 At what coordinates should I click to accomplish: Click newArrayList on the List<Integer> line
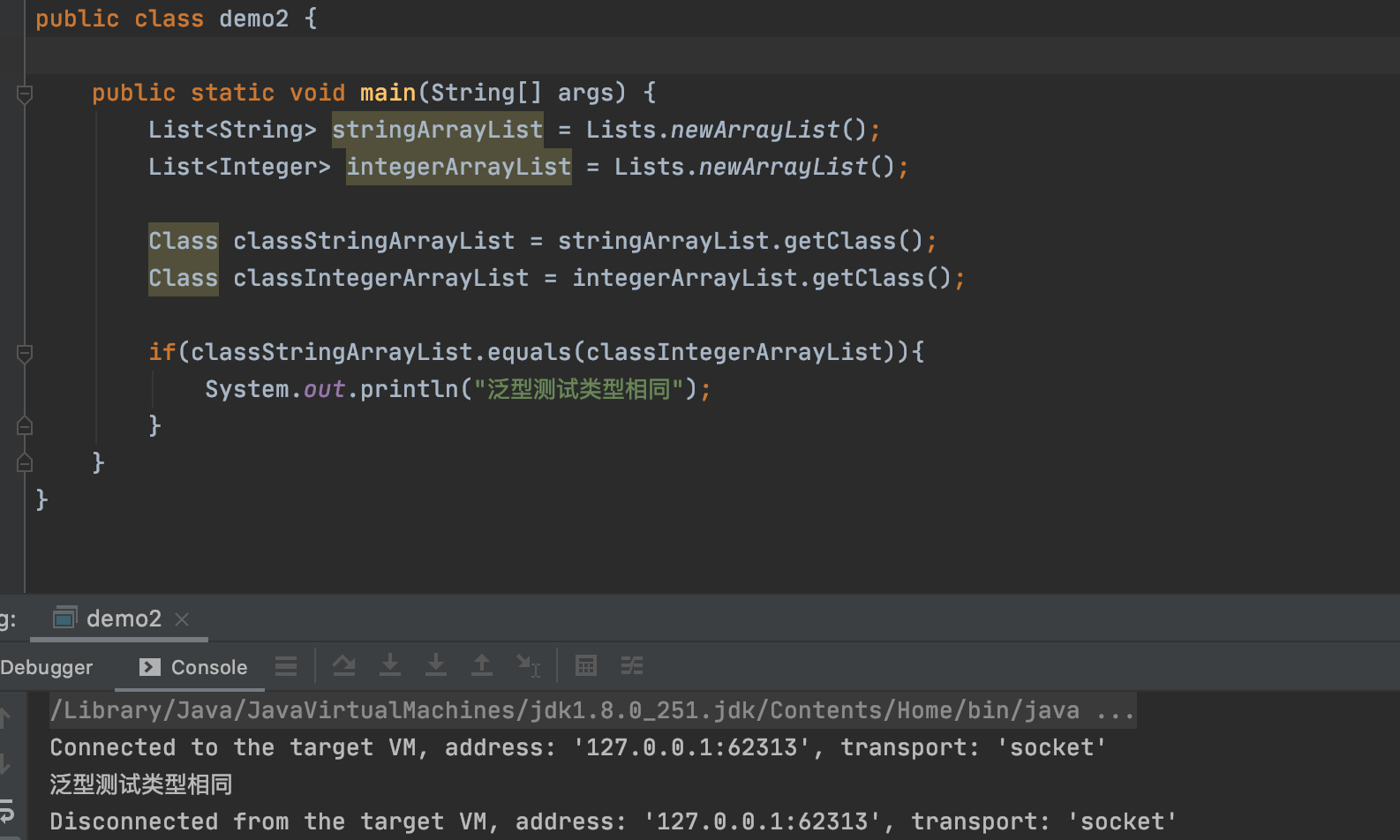(783, 167)
